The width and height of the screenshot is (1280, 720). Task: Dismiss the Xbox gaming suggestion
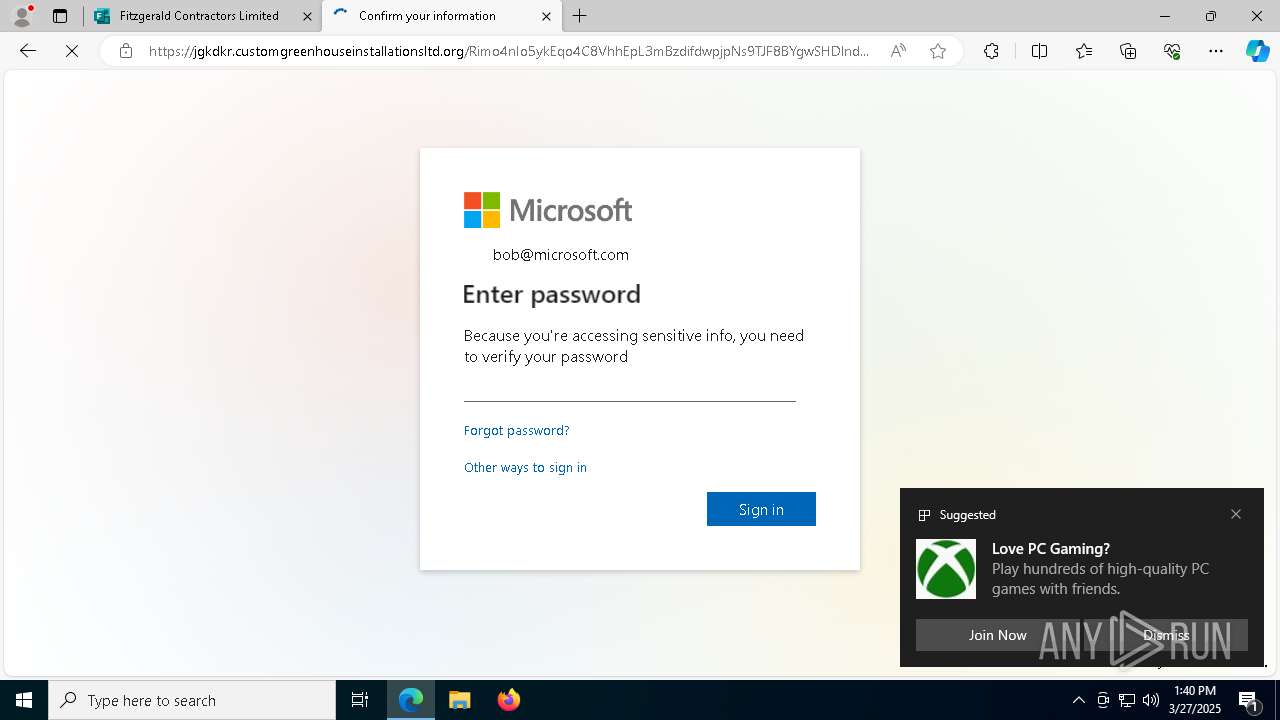pyautogui.click(x=1166, y=635)
